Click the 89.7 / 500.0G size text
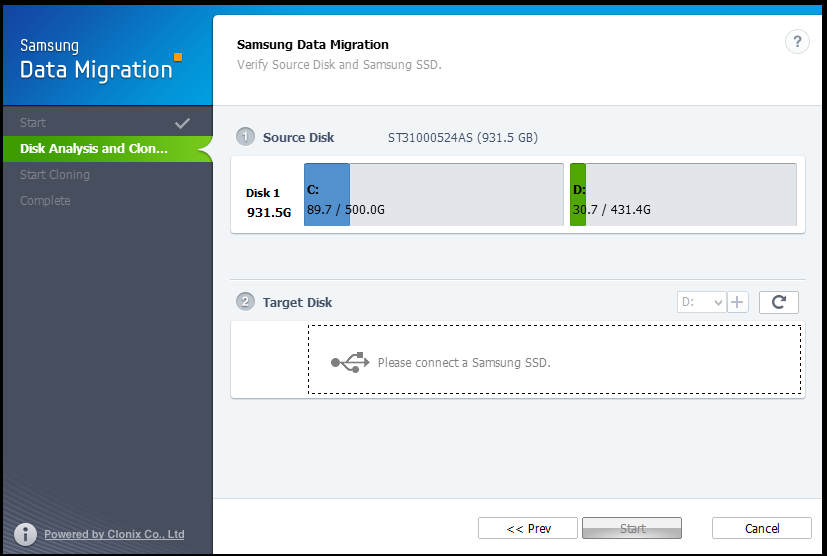 [x=346, y=209]
